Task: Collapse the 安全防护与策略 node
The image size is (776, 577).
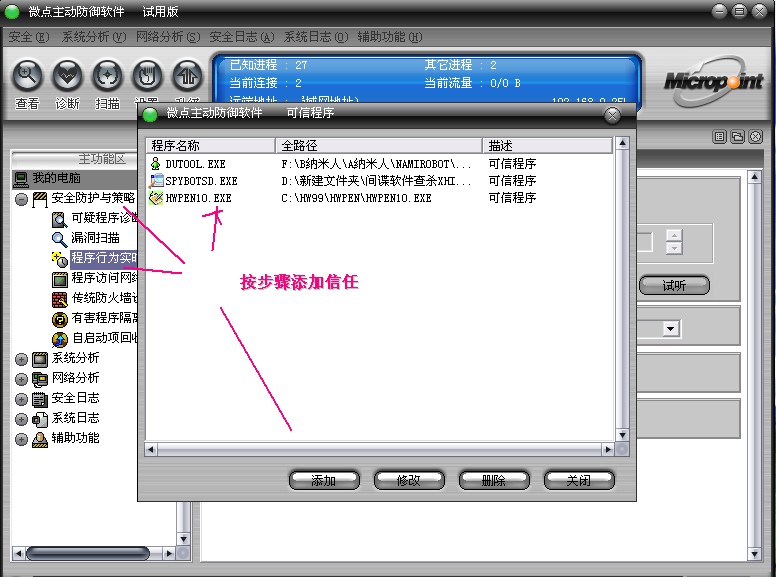Action: click(x=21, y=199)
